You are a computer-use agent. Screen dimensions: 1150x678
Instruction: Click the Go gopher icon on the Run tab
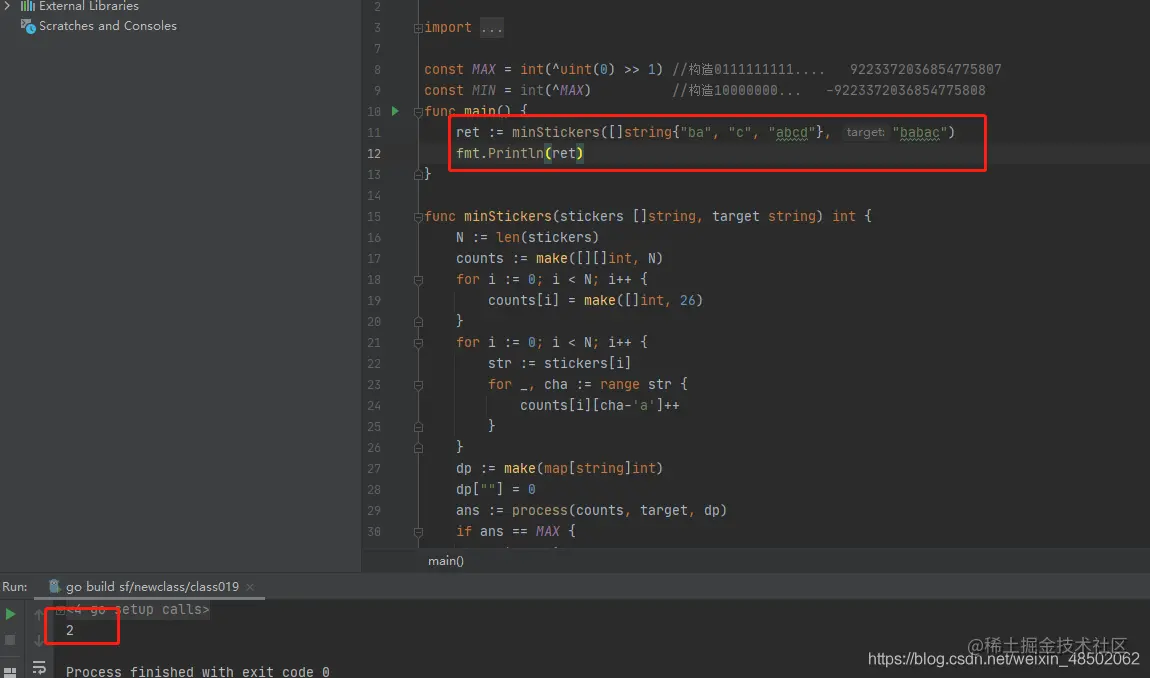click(x=54, y=586)
